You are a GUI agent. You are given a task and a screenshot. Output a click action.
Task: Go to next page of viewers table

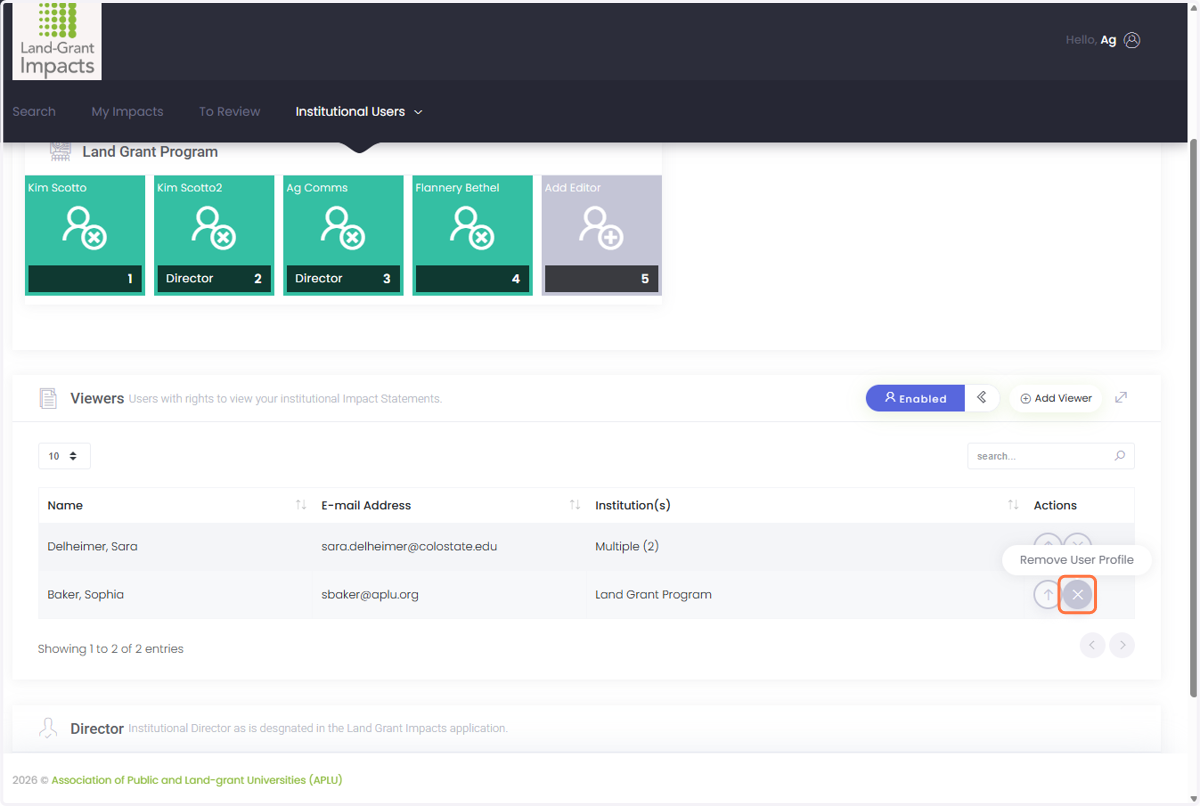point(1122,645)
